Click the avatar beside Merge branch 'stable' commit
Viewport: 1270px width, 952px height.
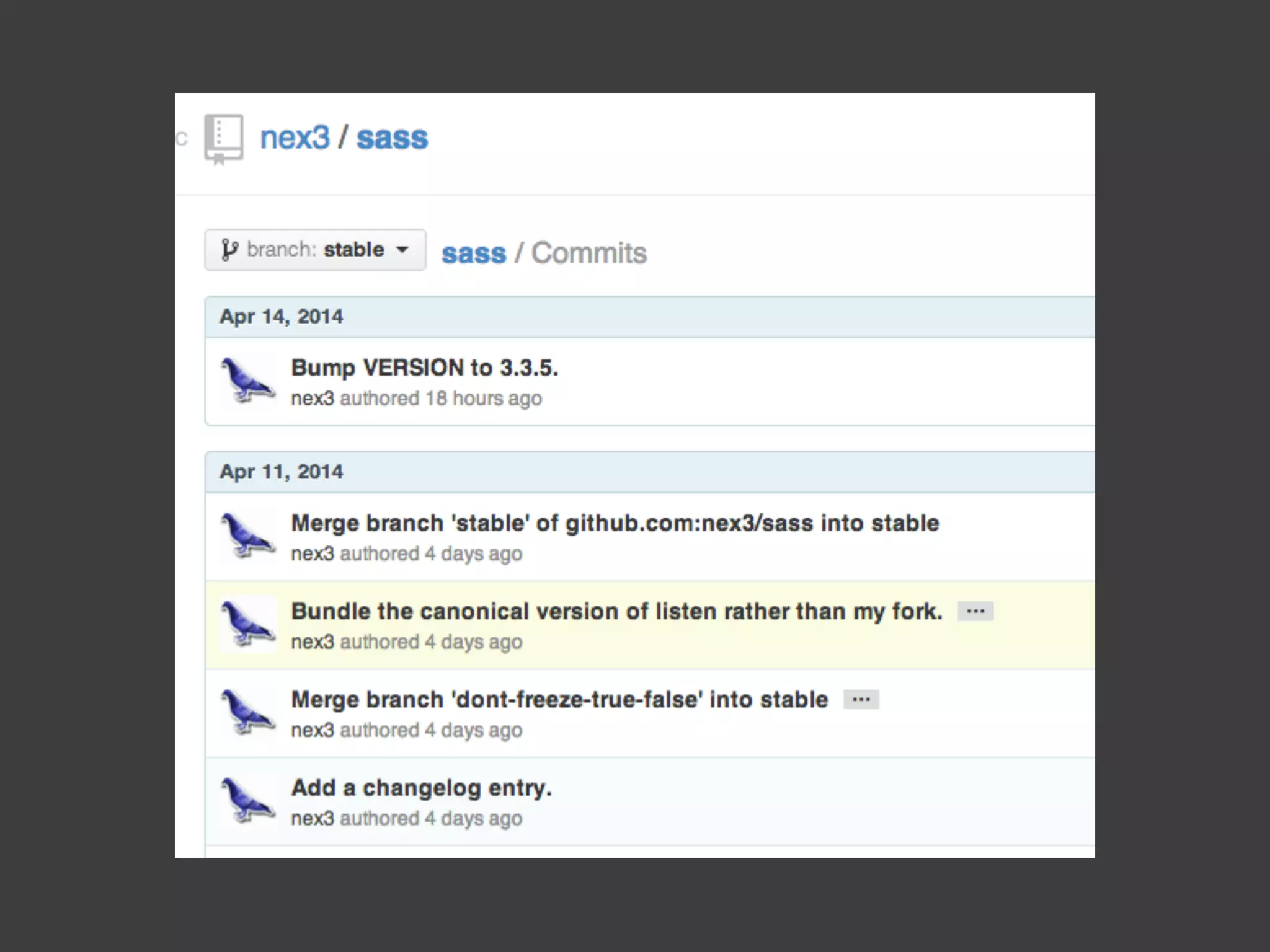248,535
